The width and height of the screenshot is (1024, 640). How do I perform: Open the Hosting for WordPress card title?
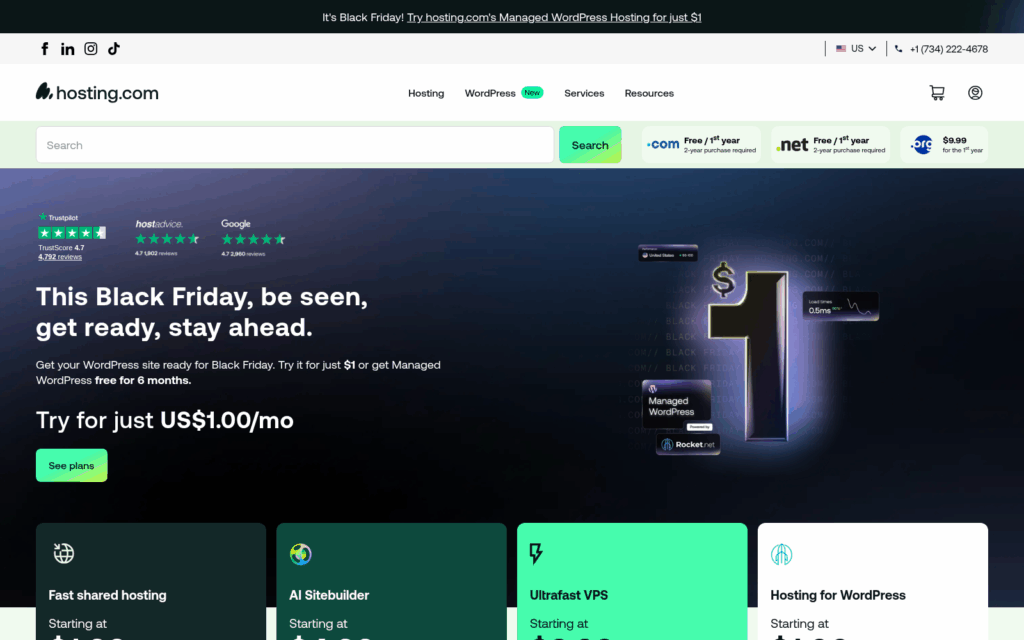(837, 595)
